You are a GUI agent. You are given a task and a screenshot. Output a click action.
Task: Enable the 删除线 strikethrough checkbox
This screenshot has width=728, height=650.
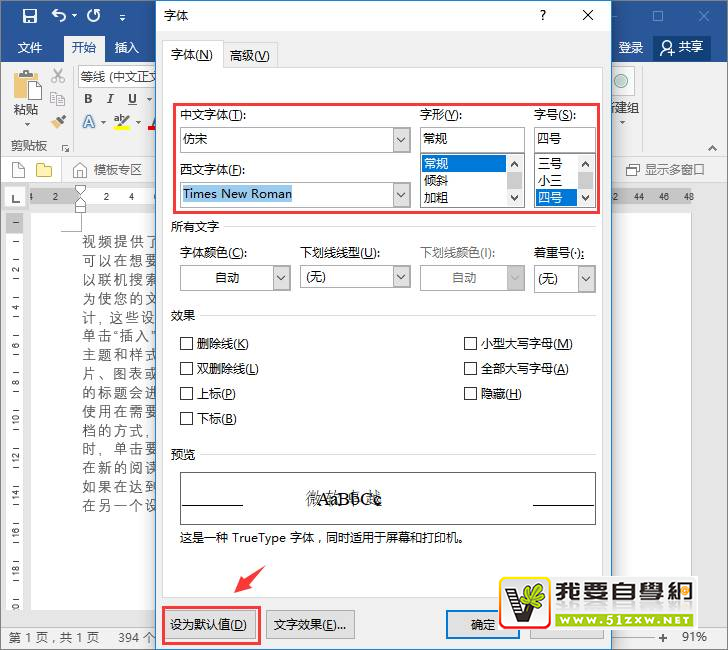tap(186, 344)
